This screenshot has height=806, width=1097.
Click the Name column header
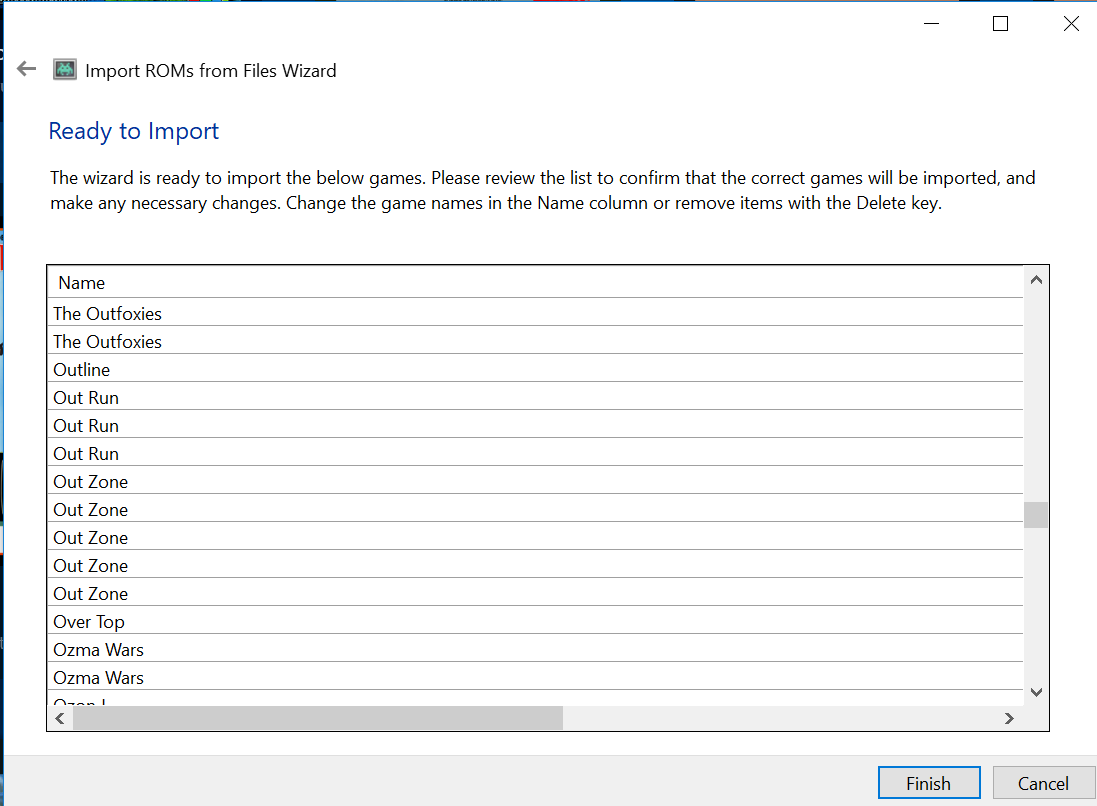click(535, 283)
